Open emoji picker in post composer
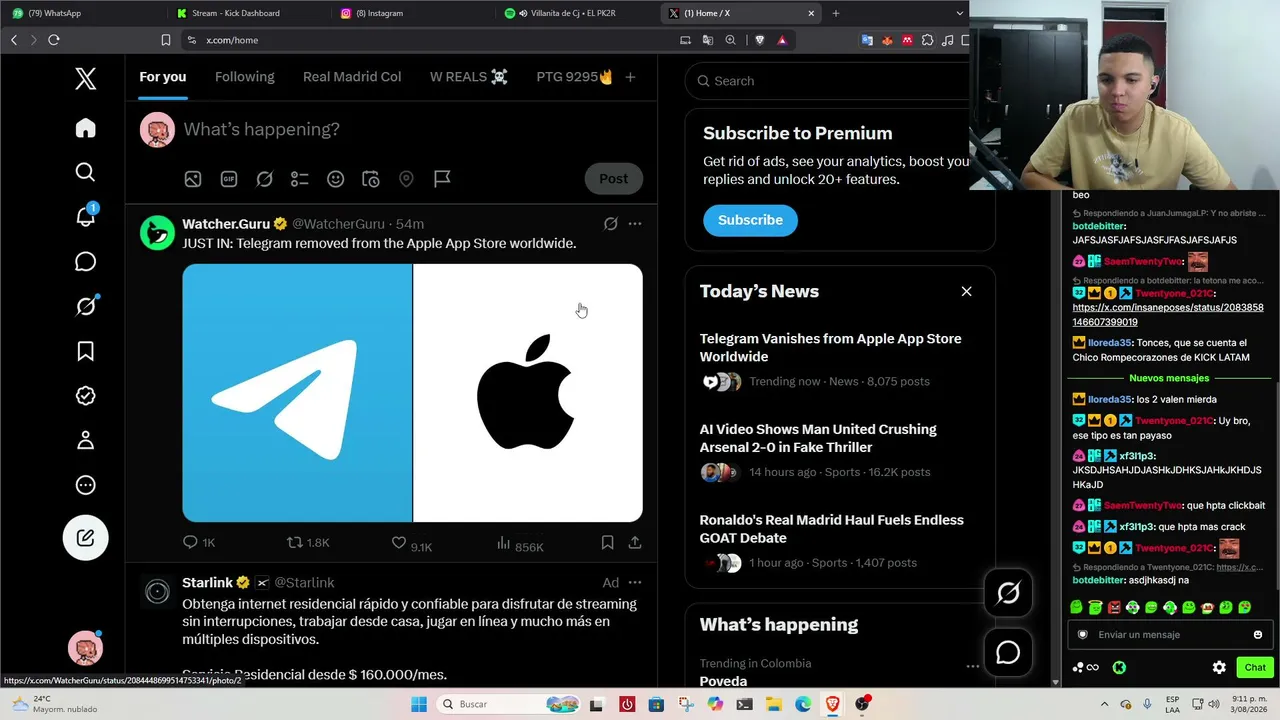 336,179
